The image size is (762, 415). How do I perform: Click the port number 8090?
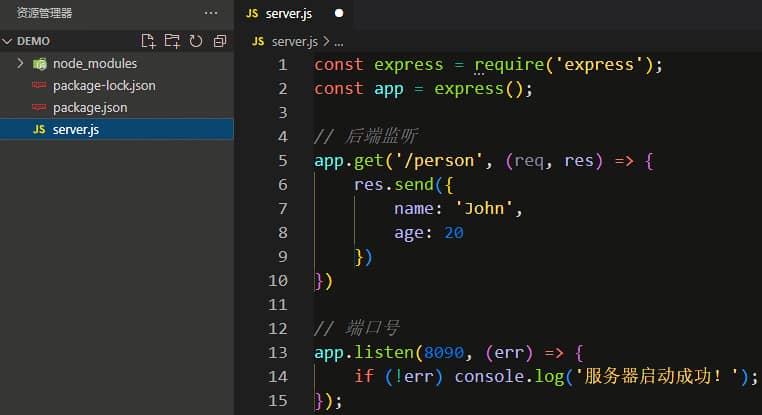[x=444, y=352]
